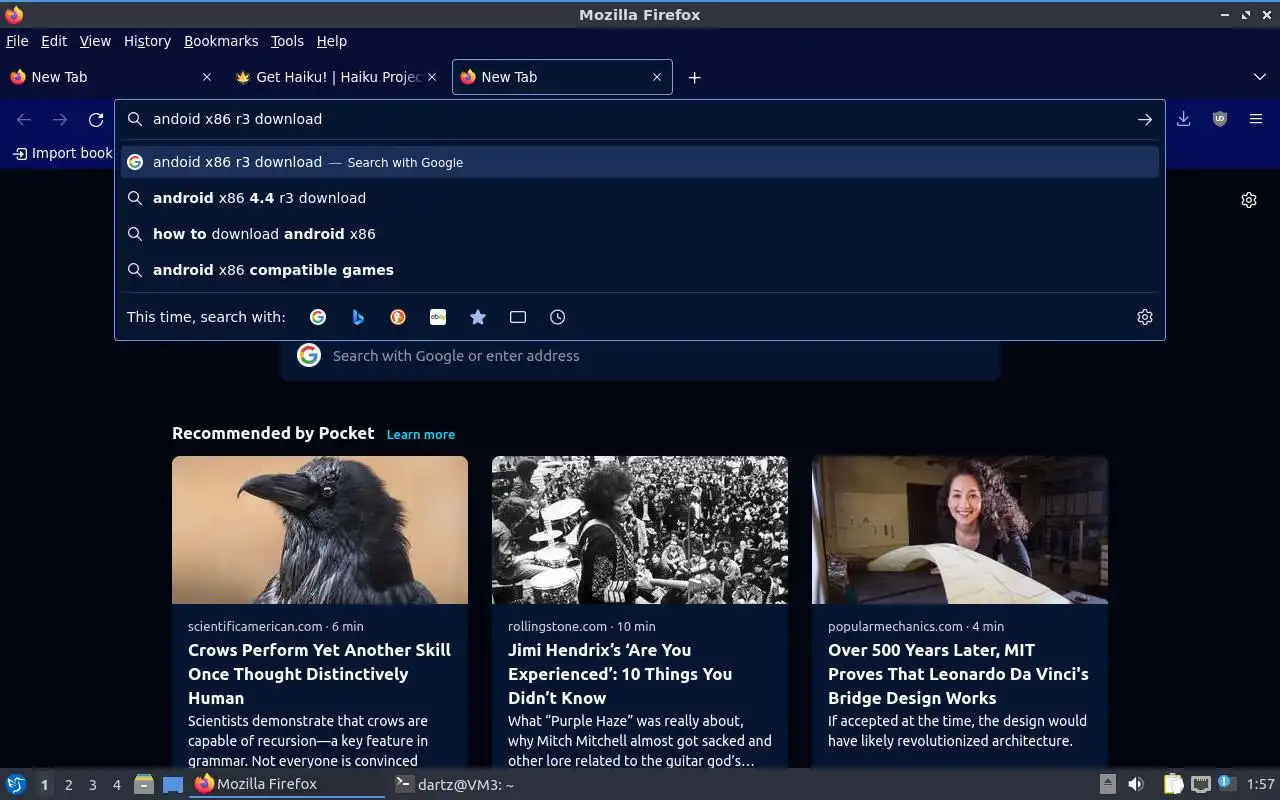Search this time with Google icon
The width and height of the screenshot is (1280, 800).
318,317
